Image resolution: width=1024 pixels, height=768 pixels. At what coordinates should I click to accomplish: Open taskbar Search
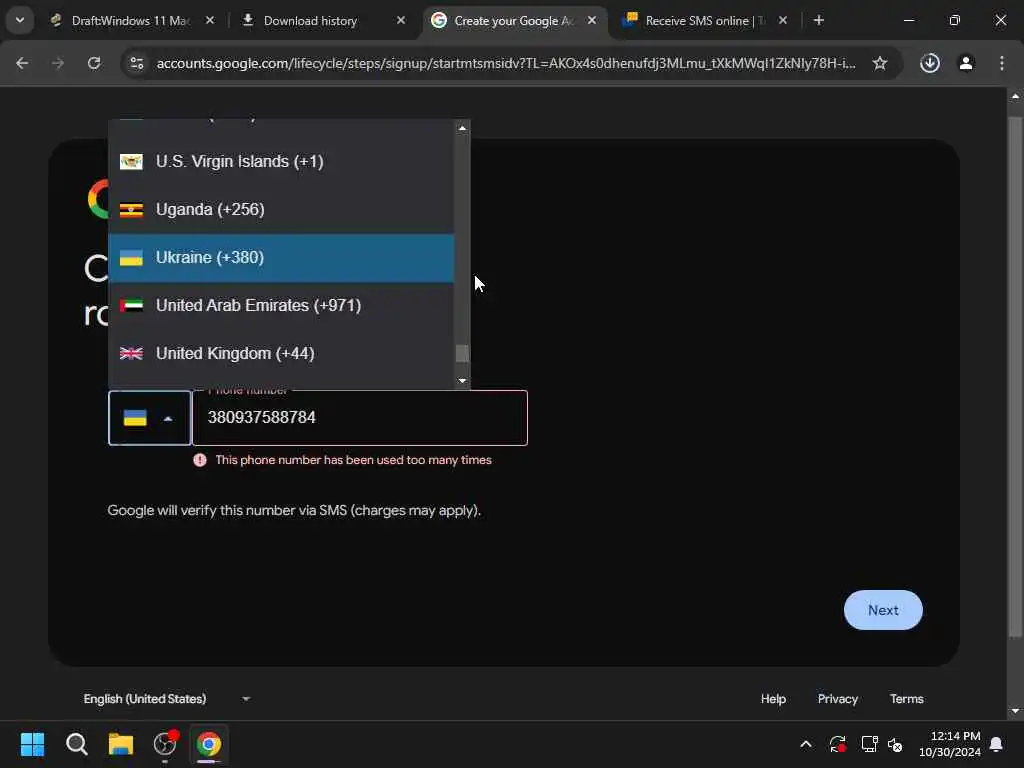76,744
